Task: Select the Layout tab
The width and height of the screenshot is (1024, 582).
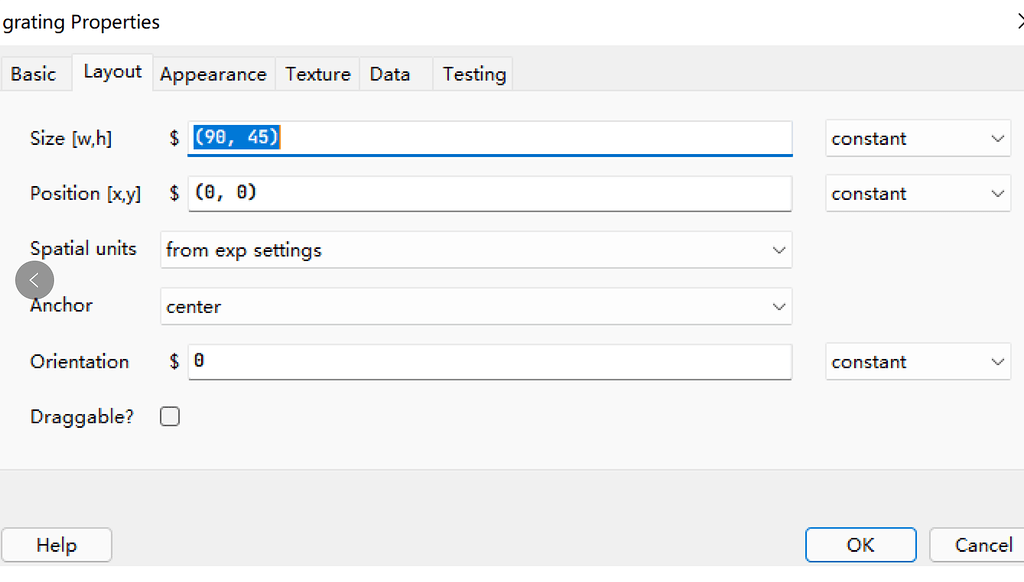Action: (111, 71)
